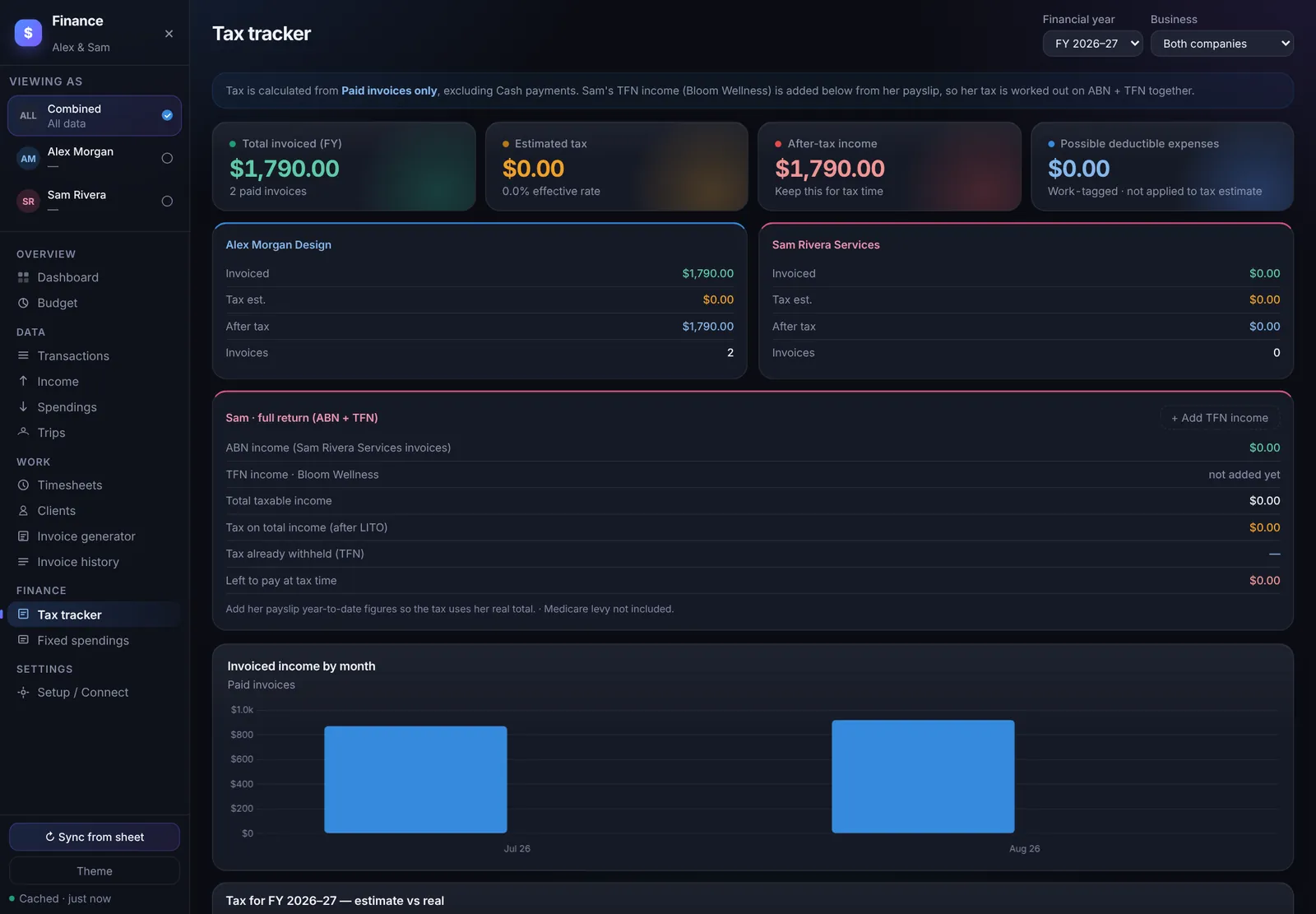Image resolution: width=1316 pixels, height=914 pixels.
Task: Click the Setup / Connect gear icon
Action: 23,692
